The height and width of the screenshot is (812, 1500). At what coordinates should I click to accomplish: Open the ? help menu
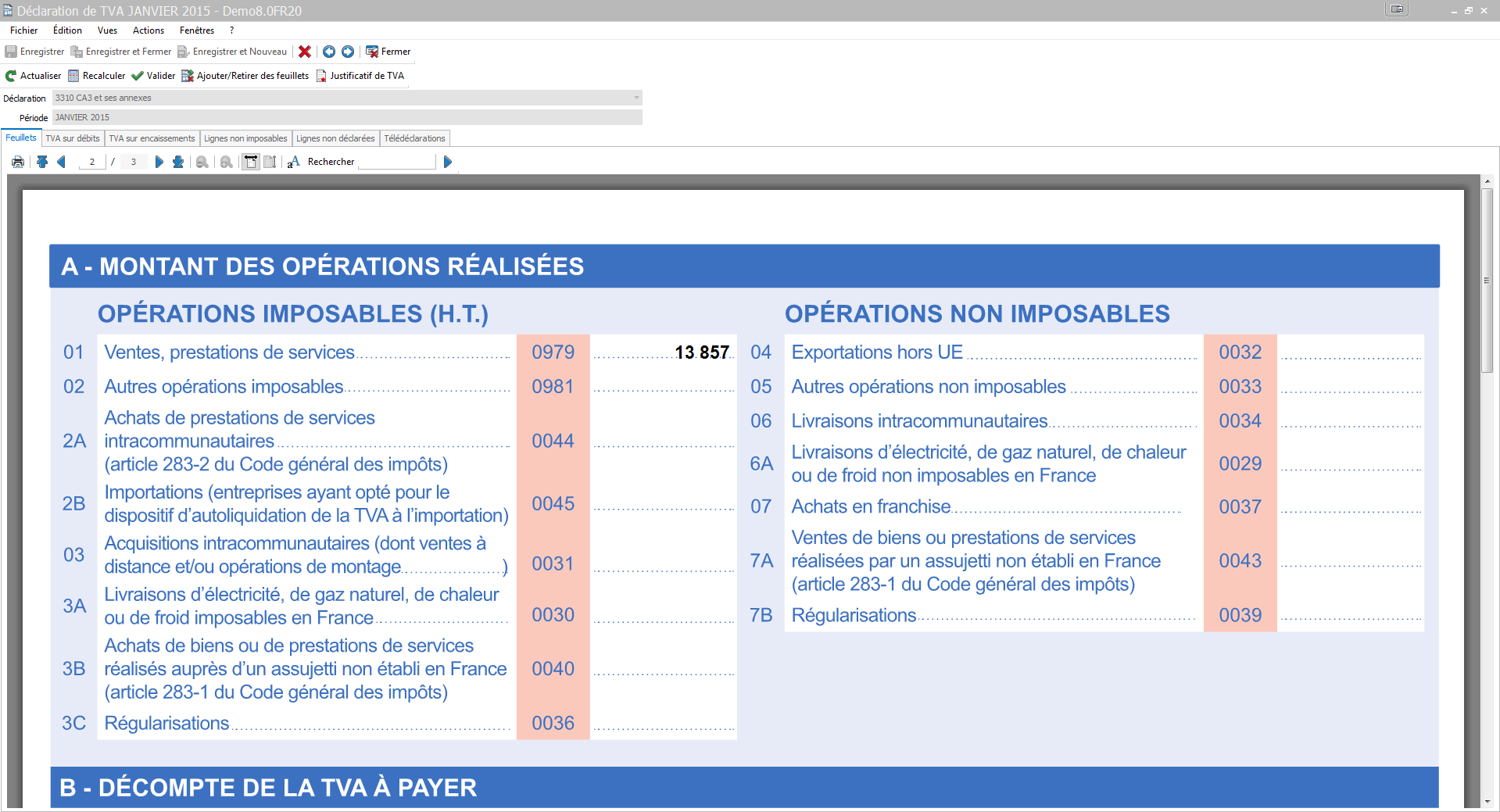point(232,30)
